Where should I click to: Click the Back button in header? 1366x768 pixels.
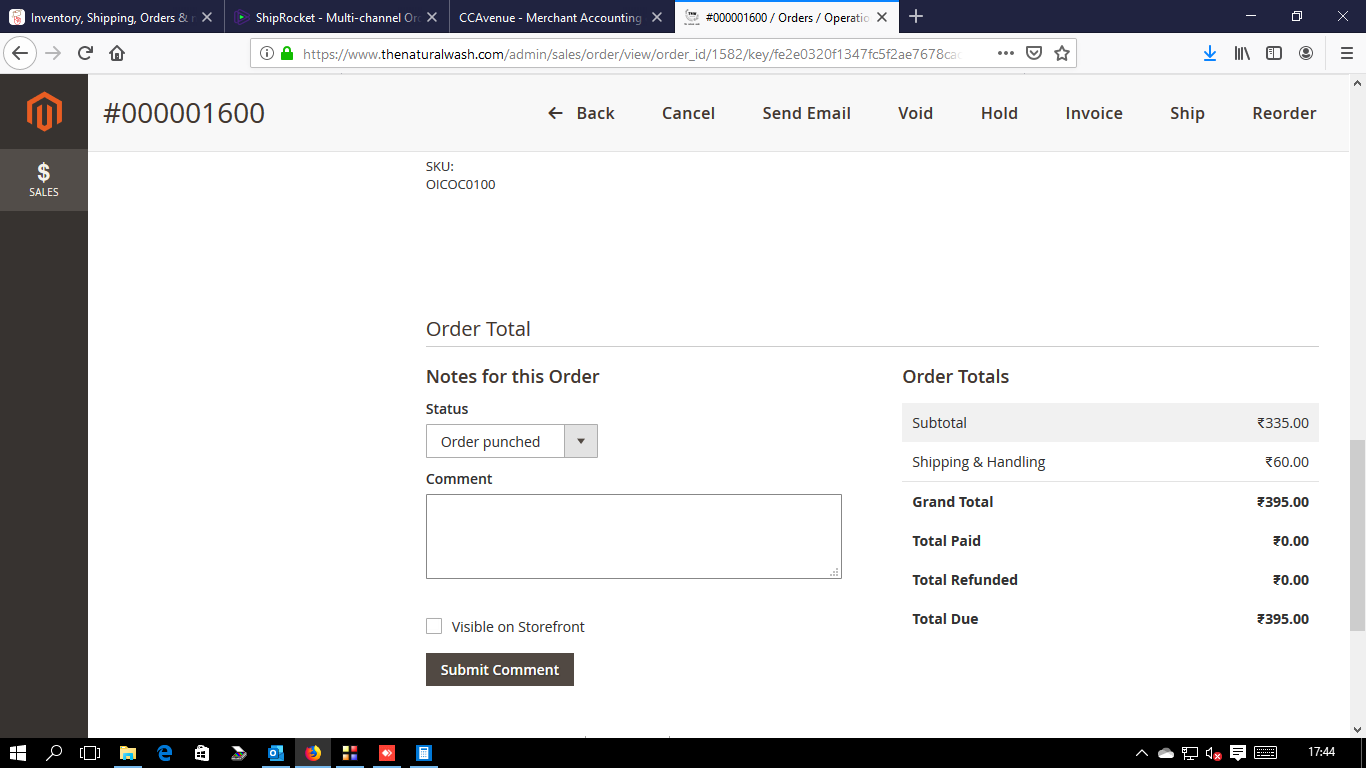(x=581, y=113)
